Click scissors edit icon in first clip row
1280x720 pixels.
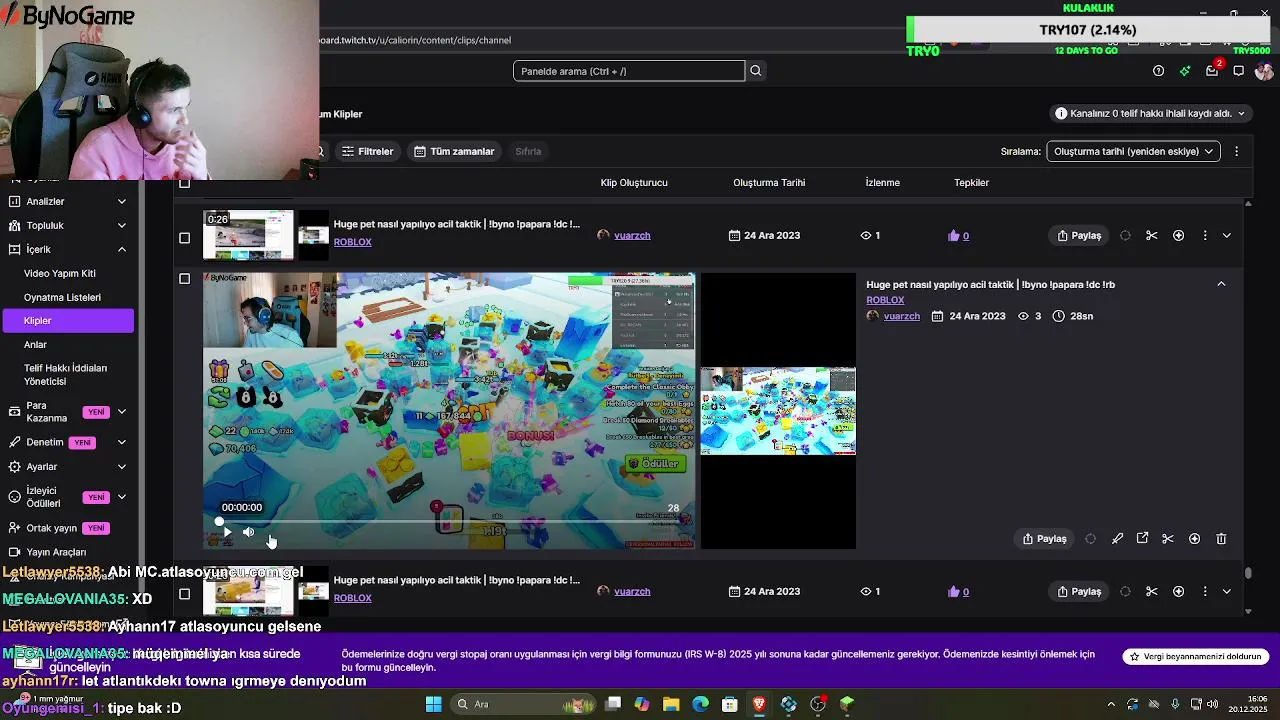click(x=1152, y=236)
